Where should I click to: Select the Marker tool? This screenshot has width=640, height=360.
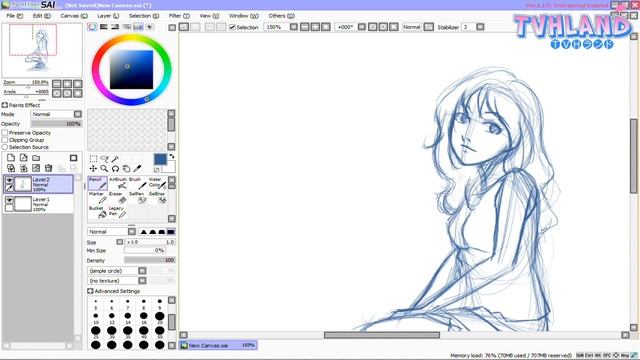pyautogui.click(x=98, y=197)
